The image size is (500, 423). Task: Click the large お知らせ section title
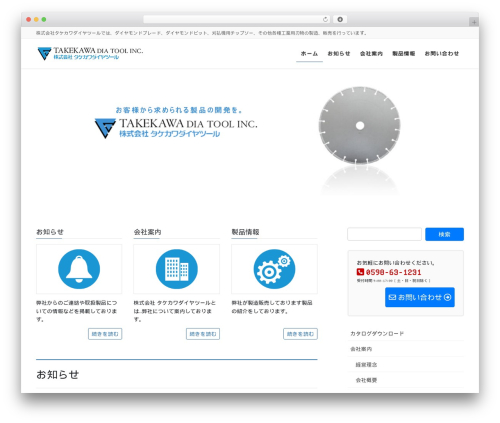(x=58, y=375)
